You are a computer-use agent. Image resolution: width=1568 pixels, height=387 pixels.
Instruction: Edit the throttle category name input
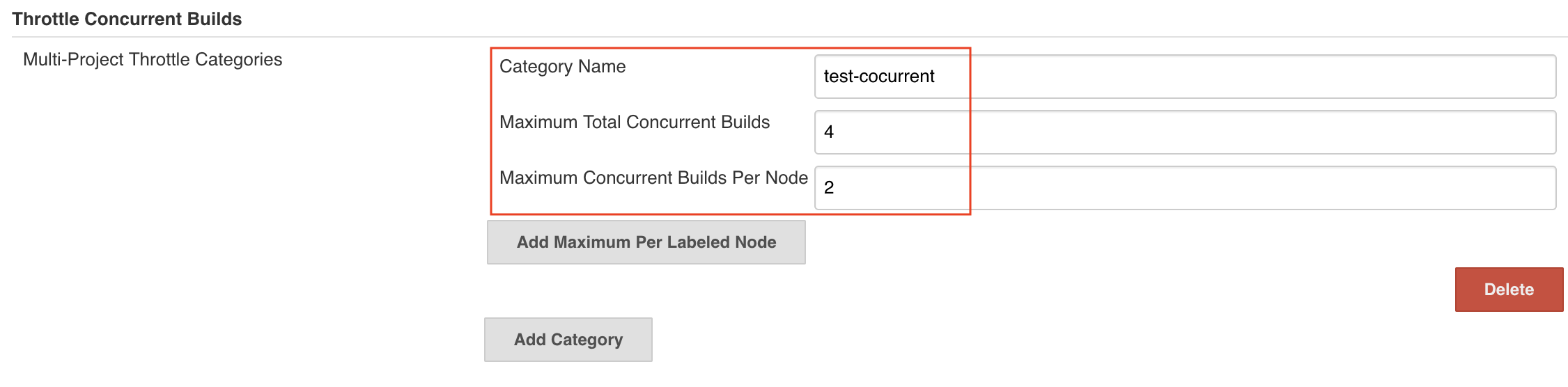pos(1184,77)
